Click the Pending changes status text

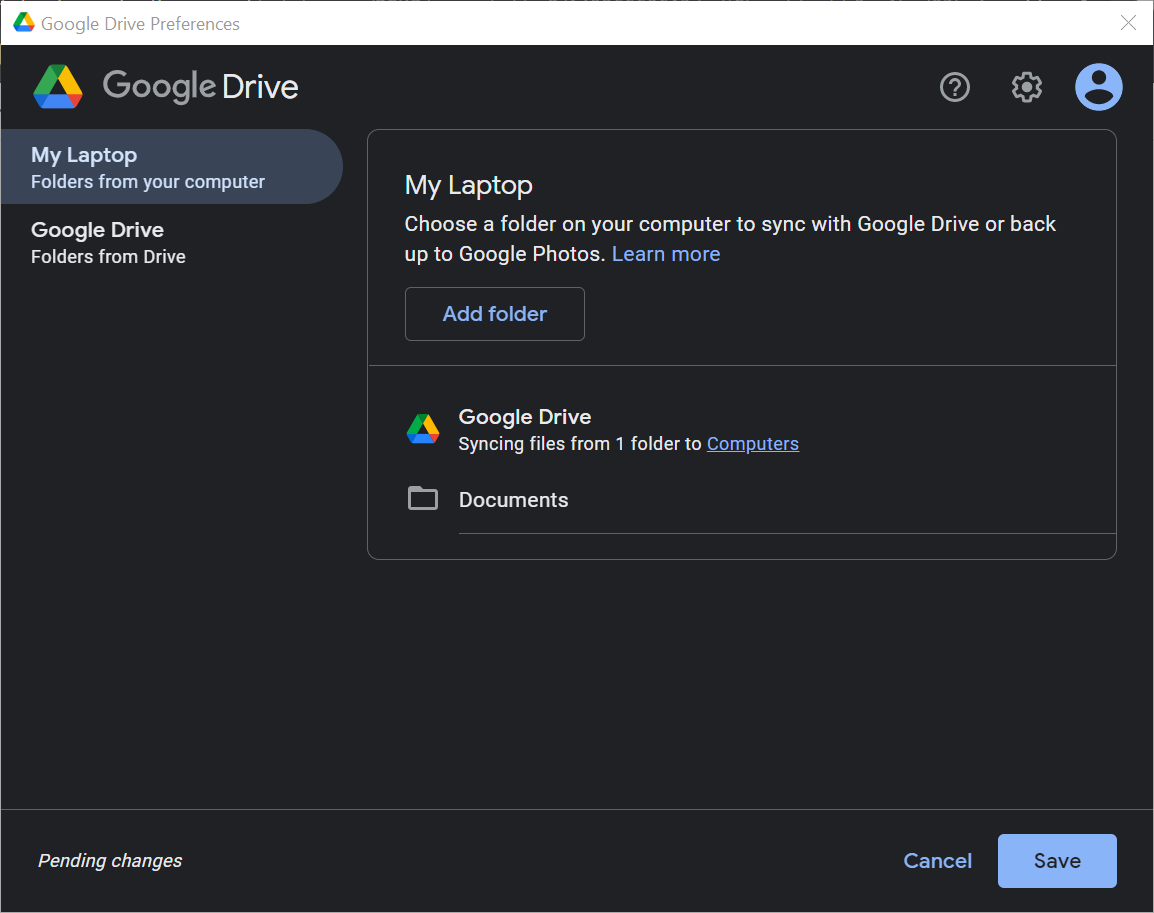pyautogui.click(x=110, y=861)
